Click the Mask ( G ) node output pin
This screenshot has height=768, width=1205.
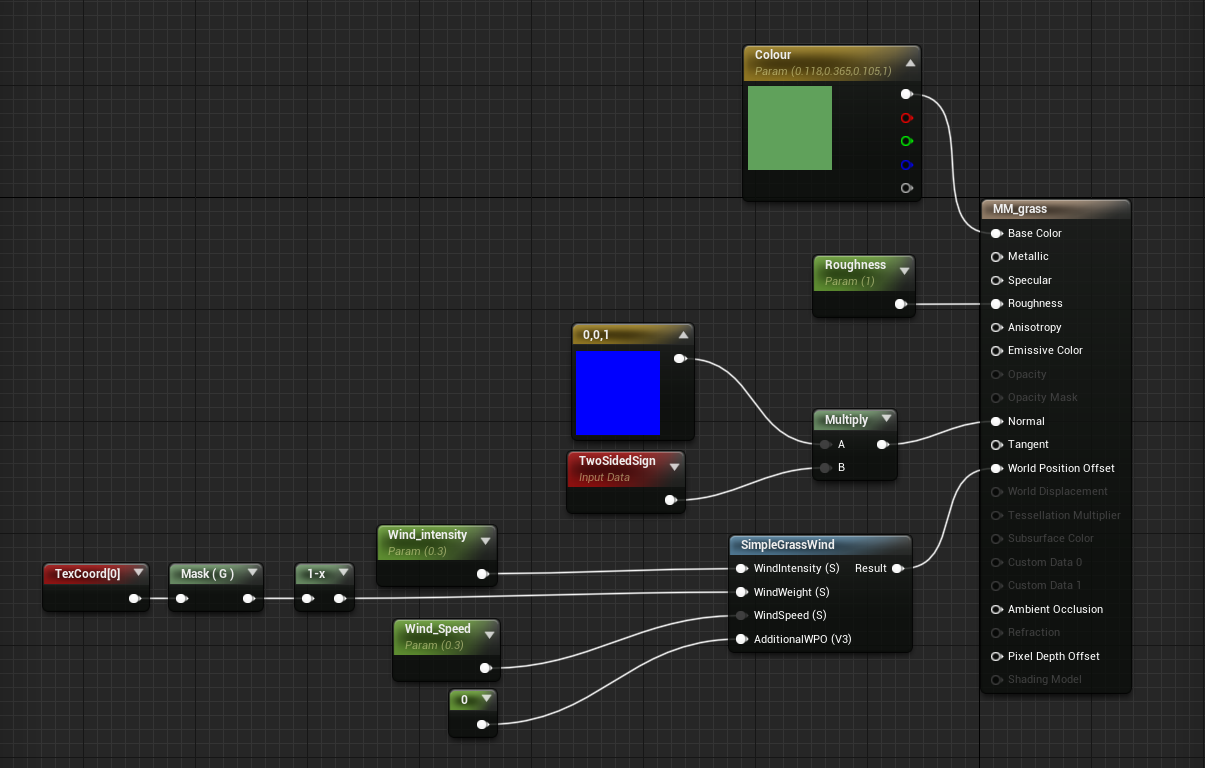tap(248, 599)
